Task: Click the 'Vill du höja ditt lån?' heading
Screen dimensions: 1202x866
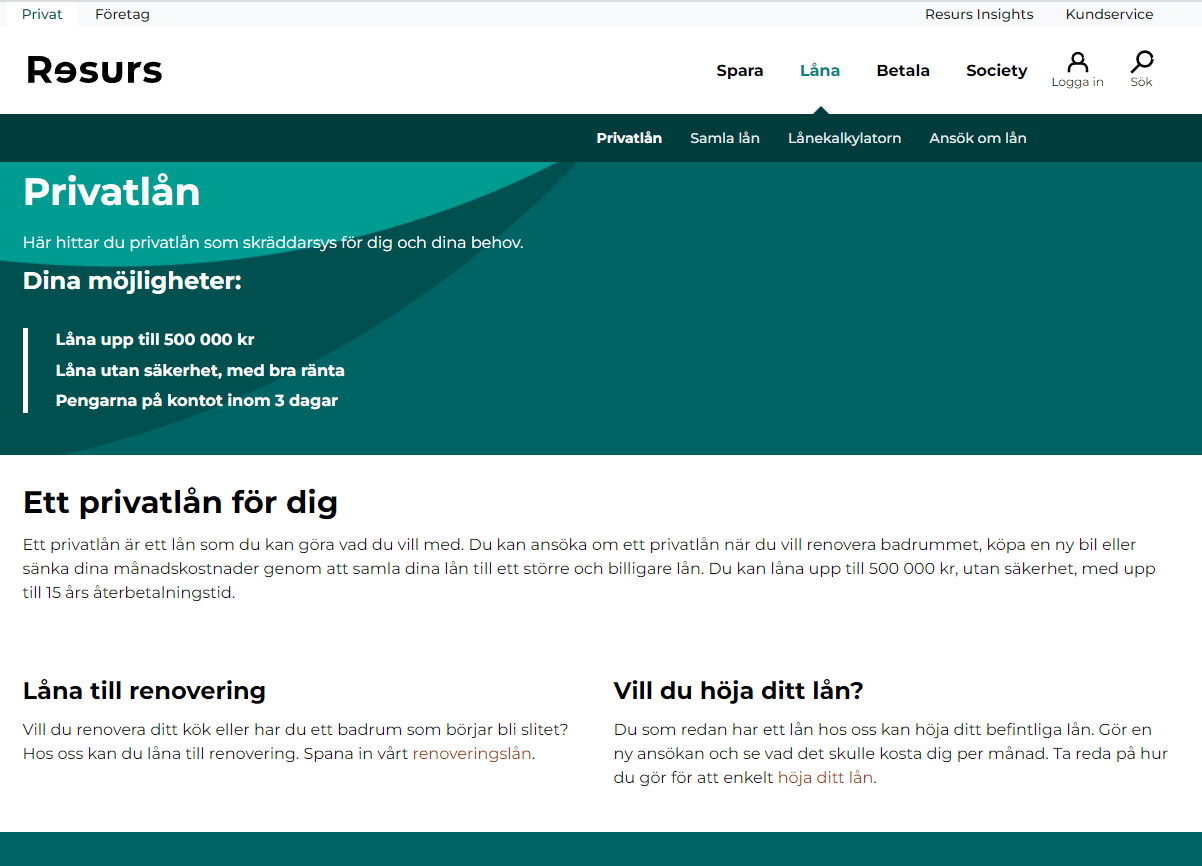Action: click(x=738, y=691)
